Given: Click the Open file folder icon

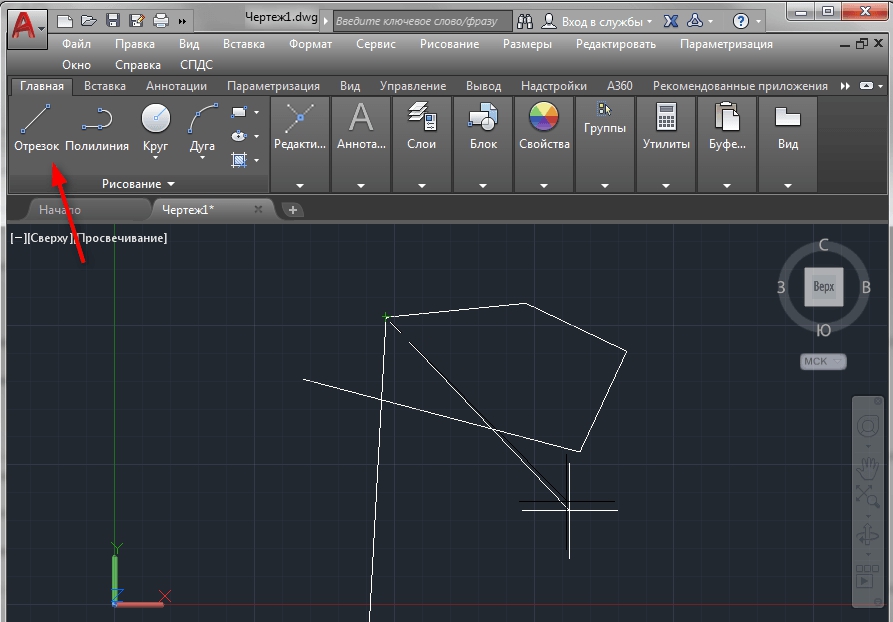Looking at the screenshot, I should coord(89,21).
